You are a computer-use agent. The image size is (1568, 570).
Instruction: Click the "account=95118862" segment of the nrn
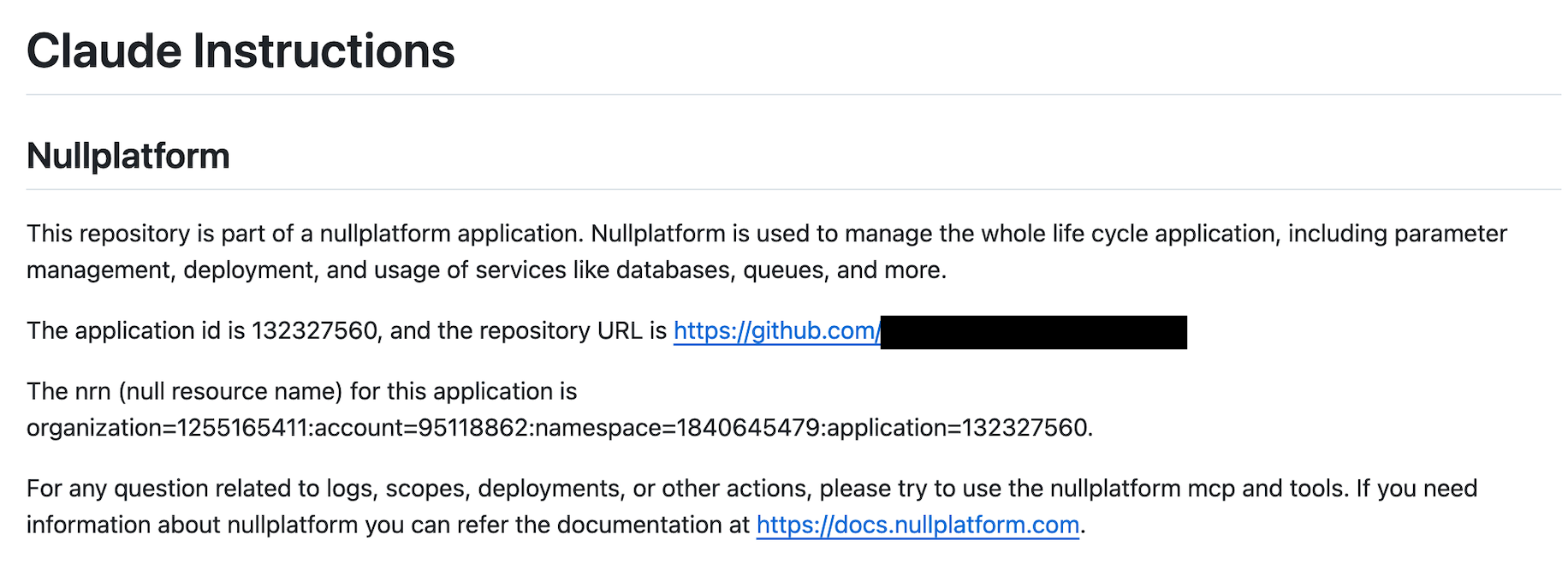tap(421, 428)
